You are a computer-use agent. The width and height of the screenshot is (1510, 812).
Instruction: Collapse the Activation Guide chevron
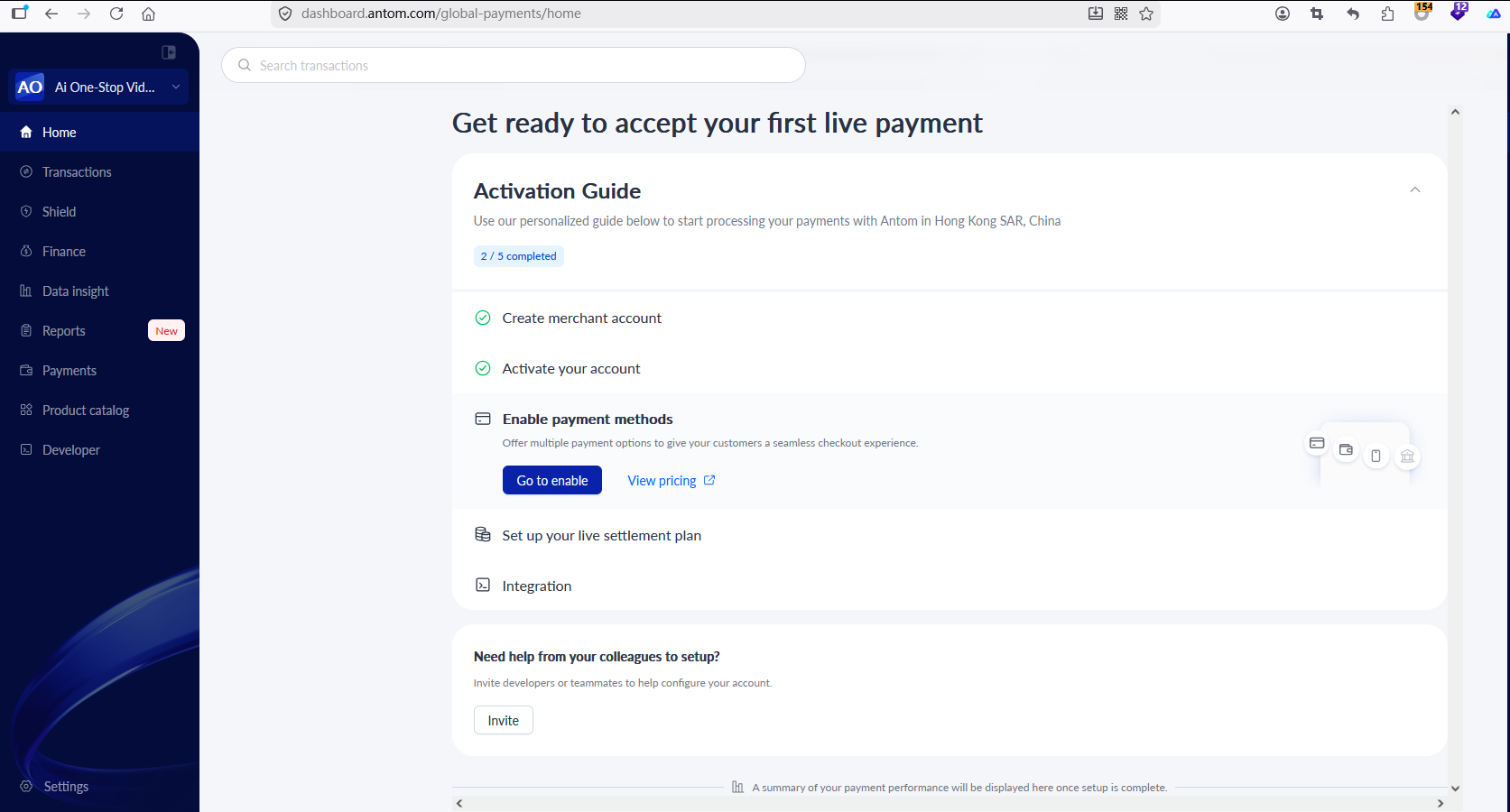(1415, 189)
